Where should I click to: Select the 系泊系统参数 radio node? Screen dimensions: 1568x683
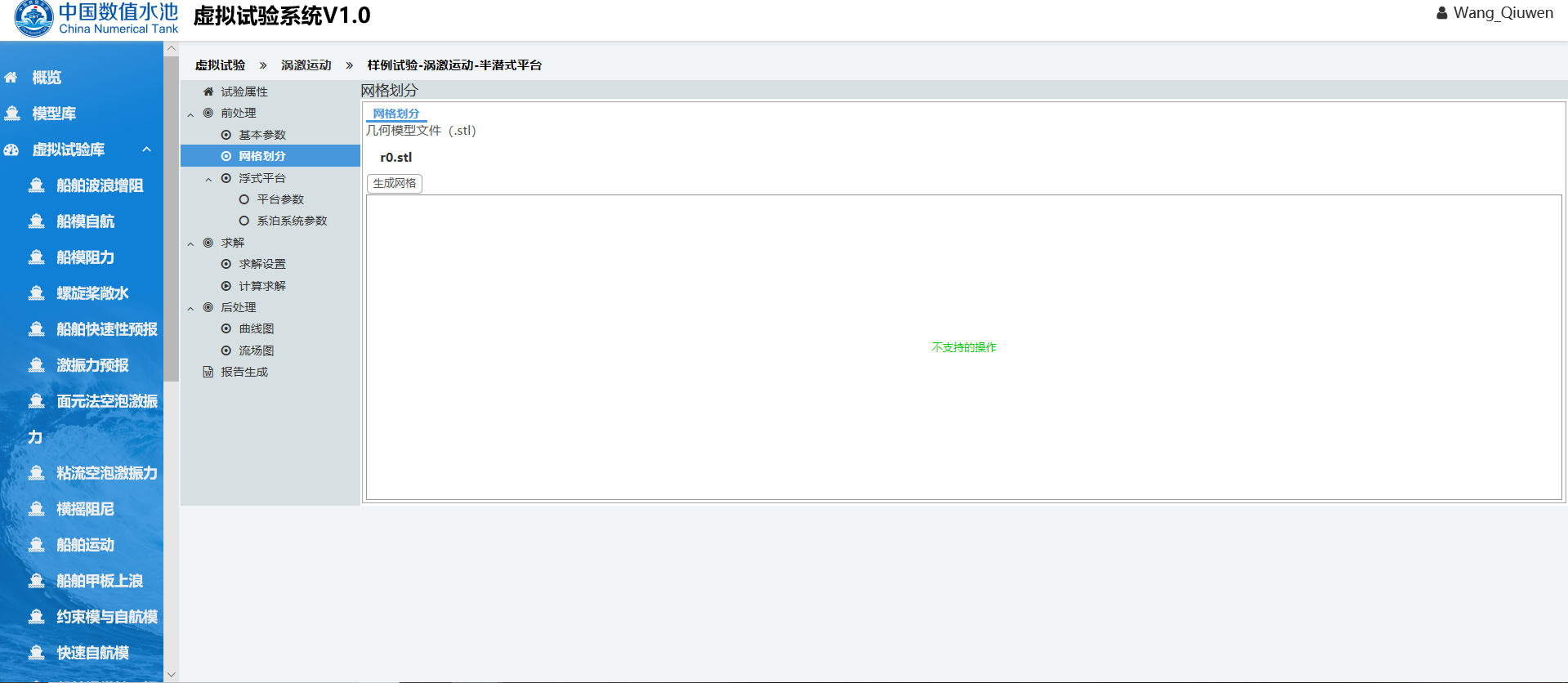point(244,221)
